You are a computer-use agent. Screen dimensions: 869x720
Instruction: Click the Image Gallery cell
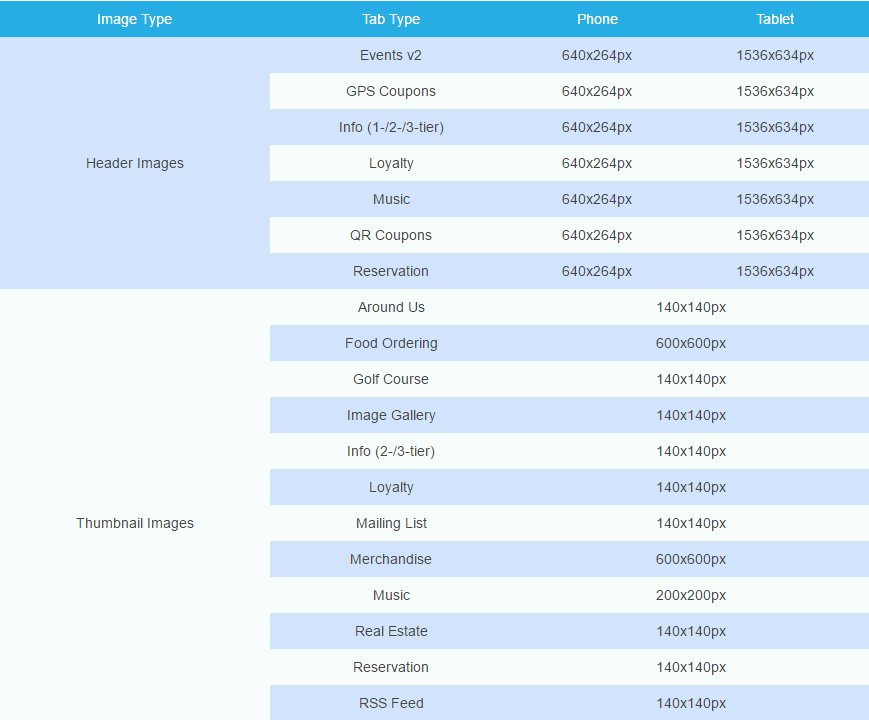tap(391, 415)
